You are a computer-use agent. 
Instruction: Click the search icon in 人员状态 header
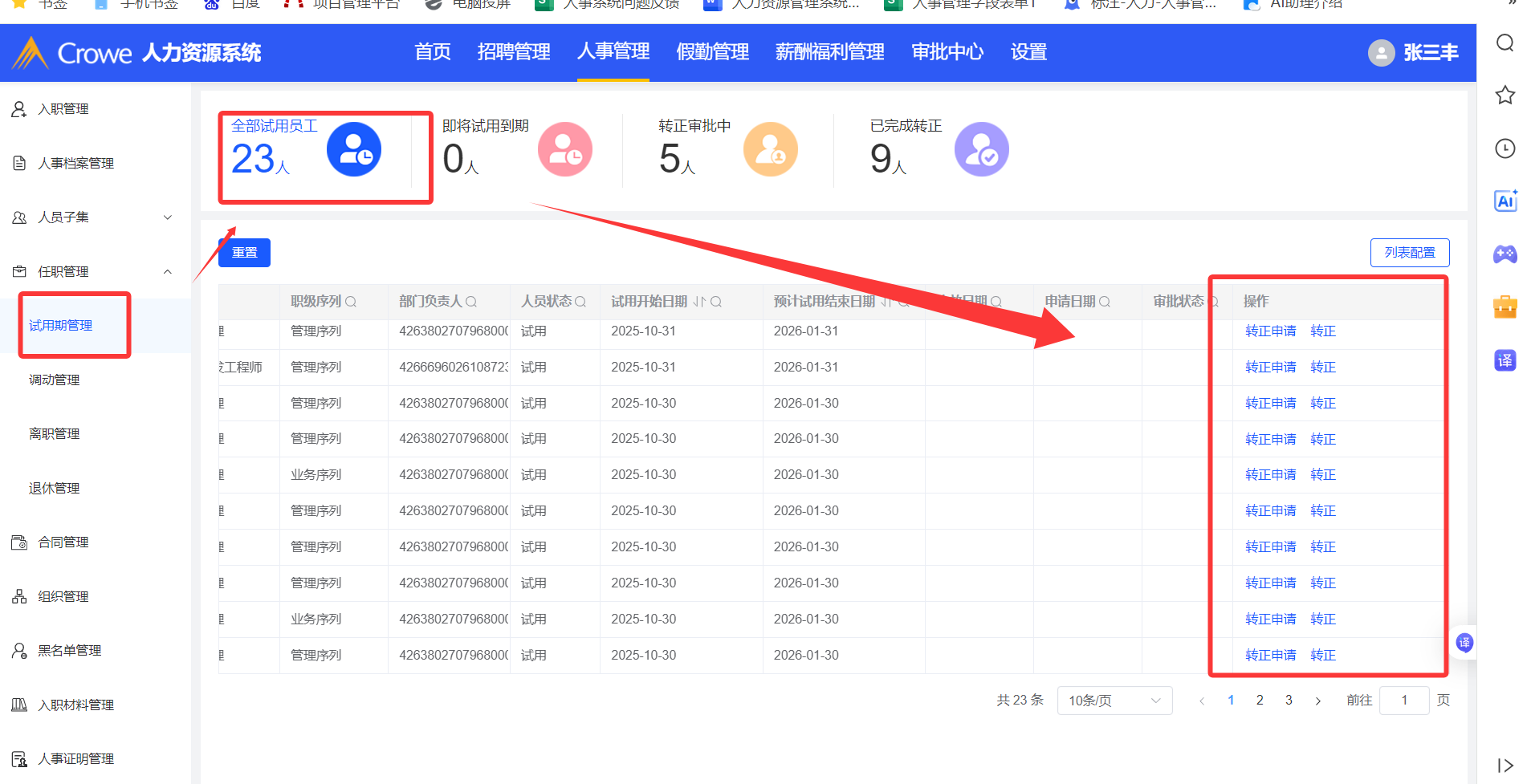pyautogui.click(x=580, y=302)
